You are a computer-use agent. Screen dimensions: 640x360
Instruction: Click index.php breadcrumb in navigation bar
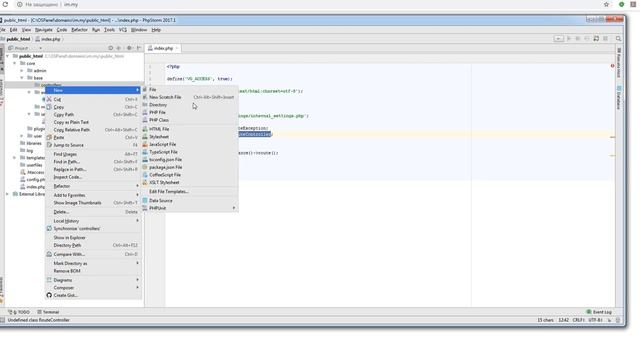pos(48,39)
